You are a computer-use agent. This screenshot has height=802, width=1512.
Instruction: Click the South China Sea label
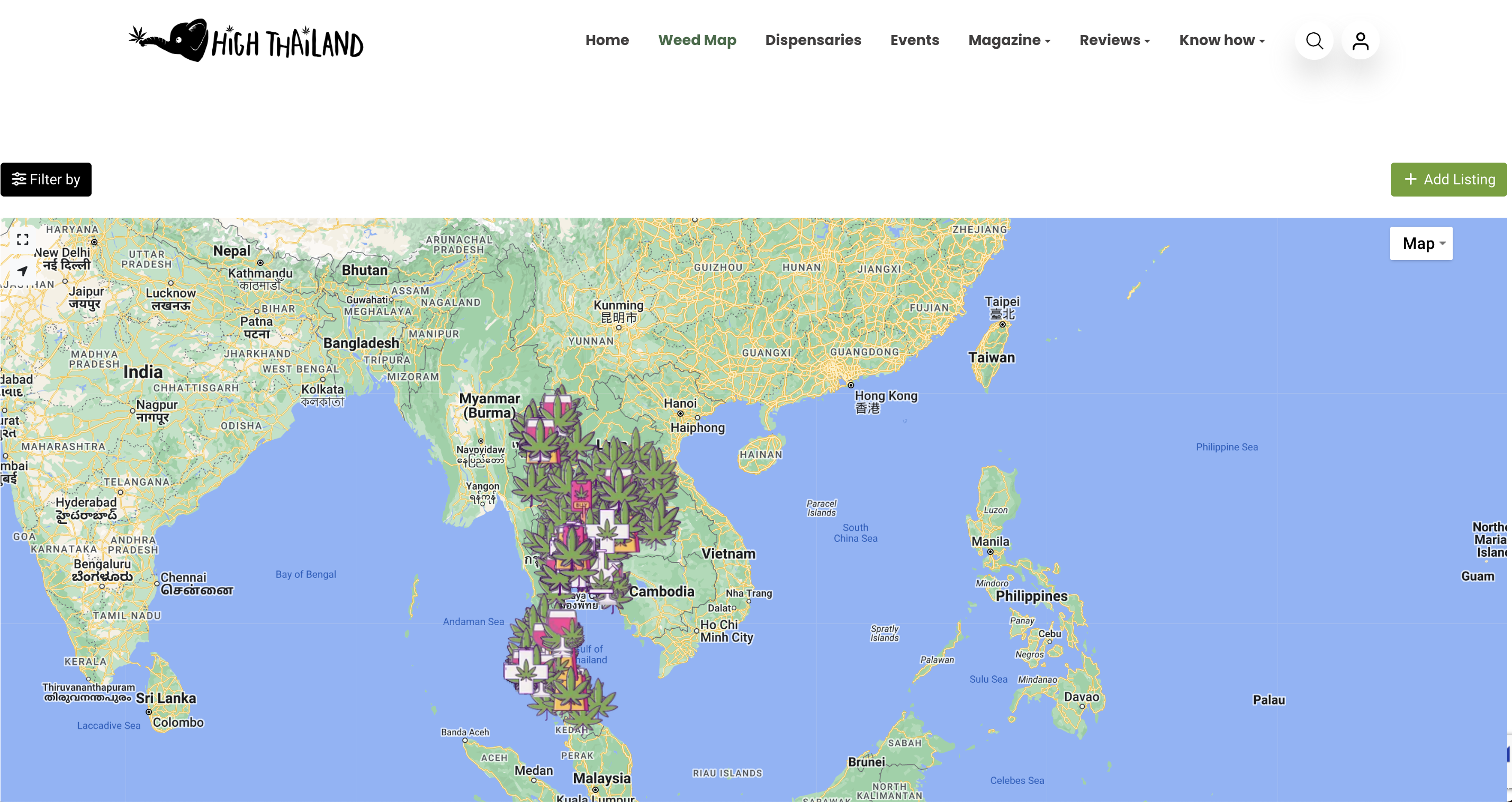click(x=855, y=532)
